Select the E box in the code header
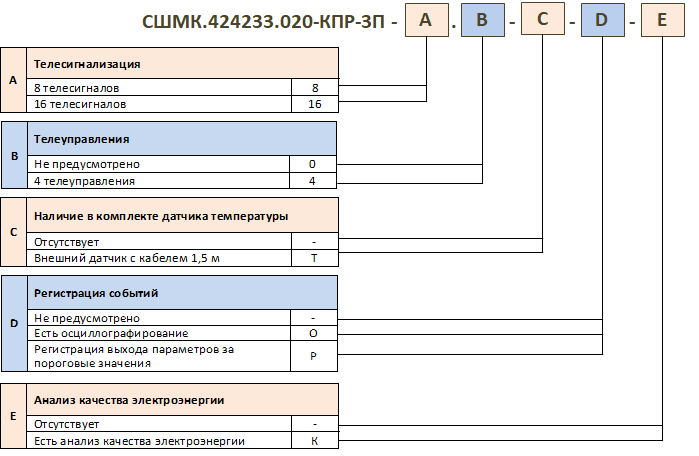Viewport: 699px width, 456px height. 662,20
